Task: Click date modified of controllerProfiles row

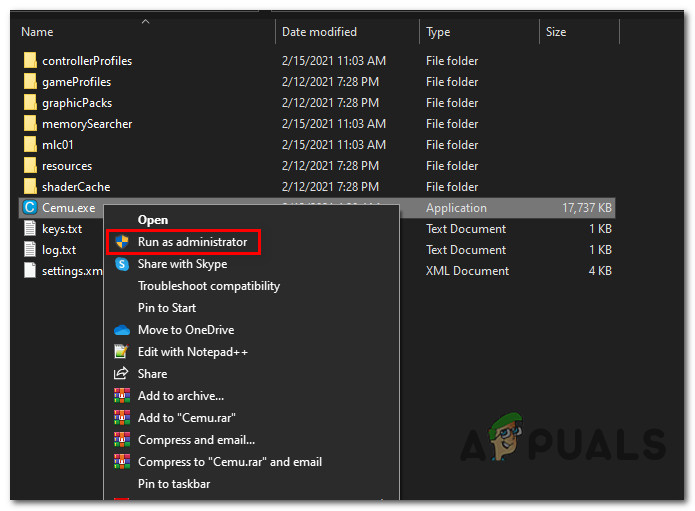Action: click(334, 61)
